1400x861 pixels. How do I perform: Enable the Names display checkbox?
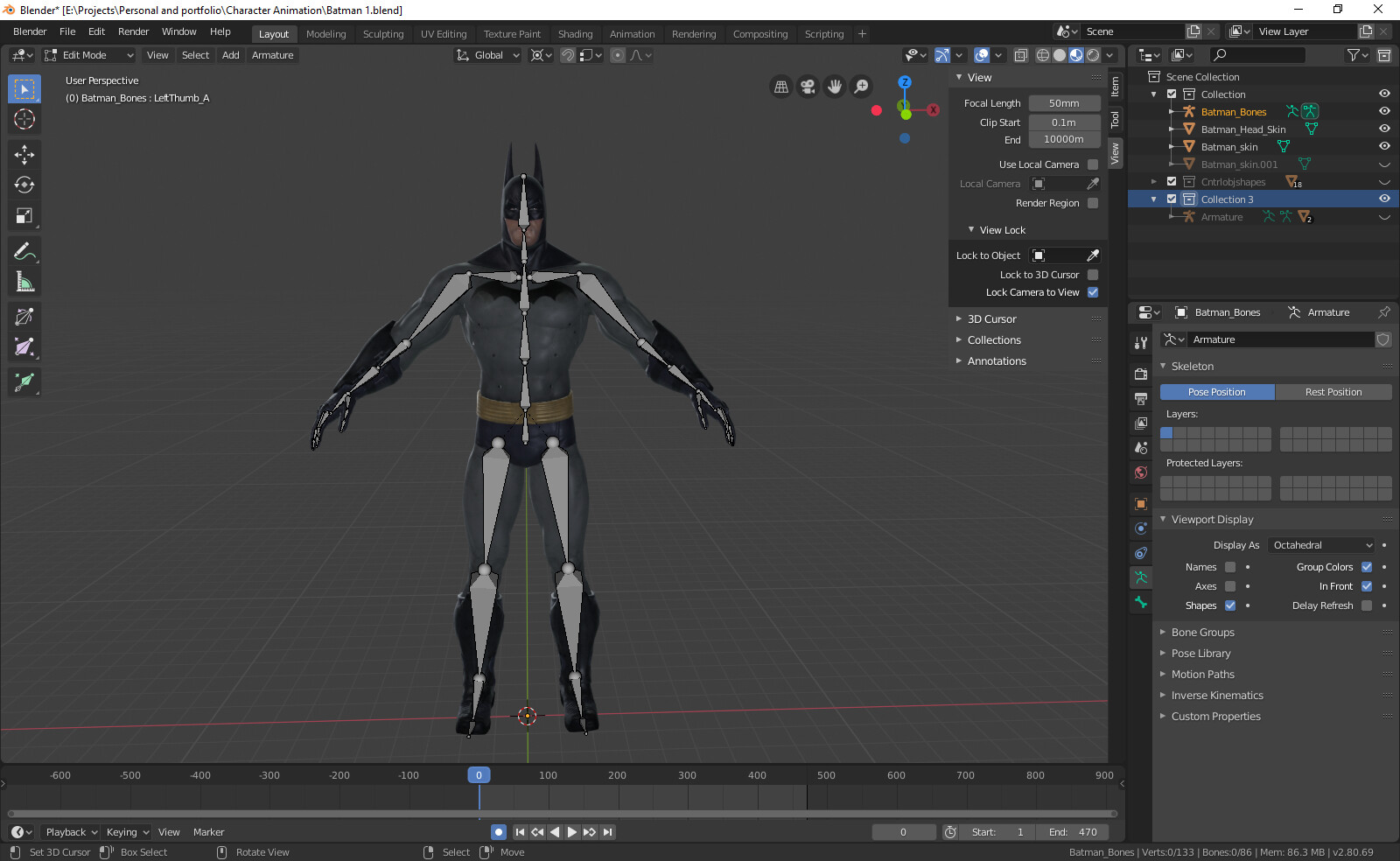(1230, 567)
